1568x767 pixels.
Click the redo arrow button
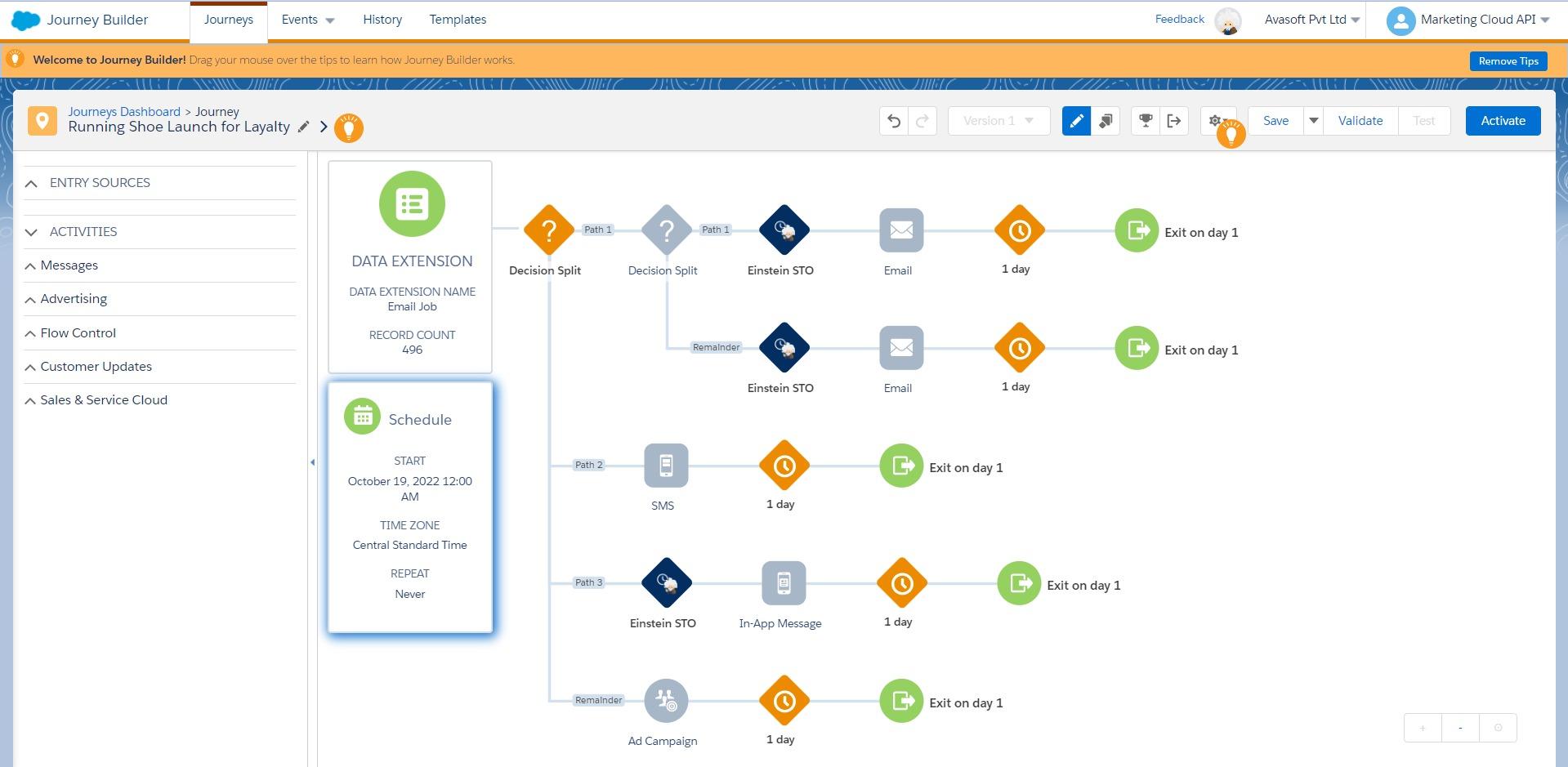coord(922,121)
